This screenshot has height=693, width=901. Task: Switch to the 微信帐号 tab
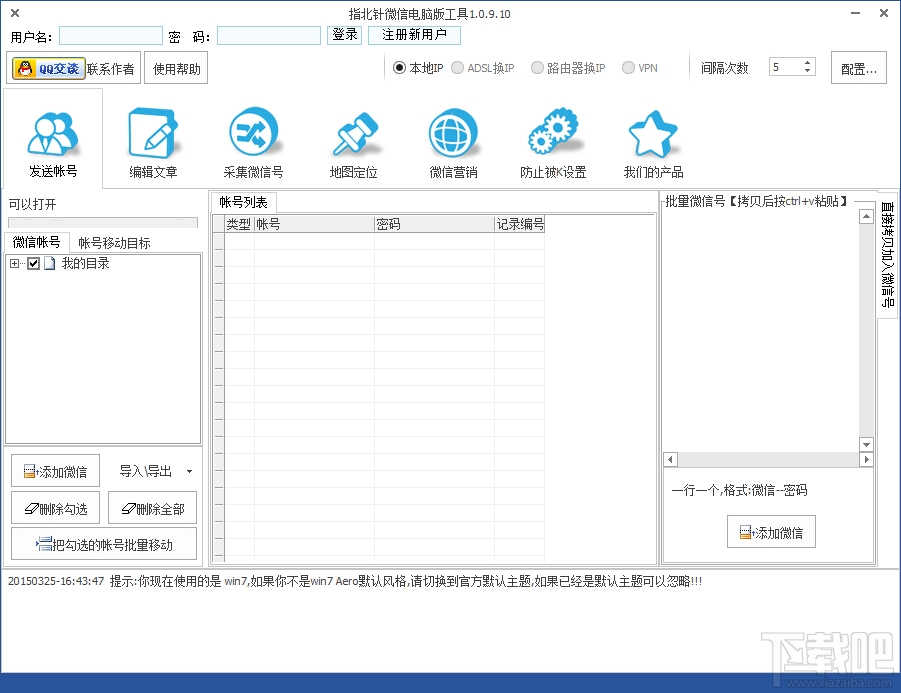(x=37, y=242)
